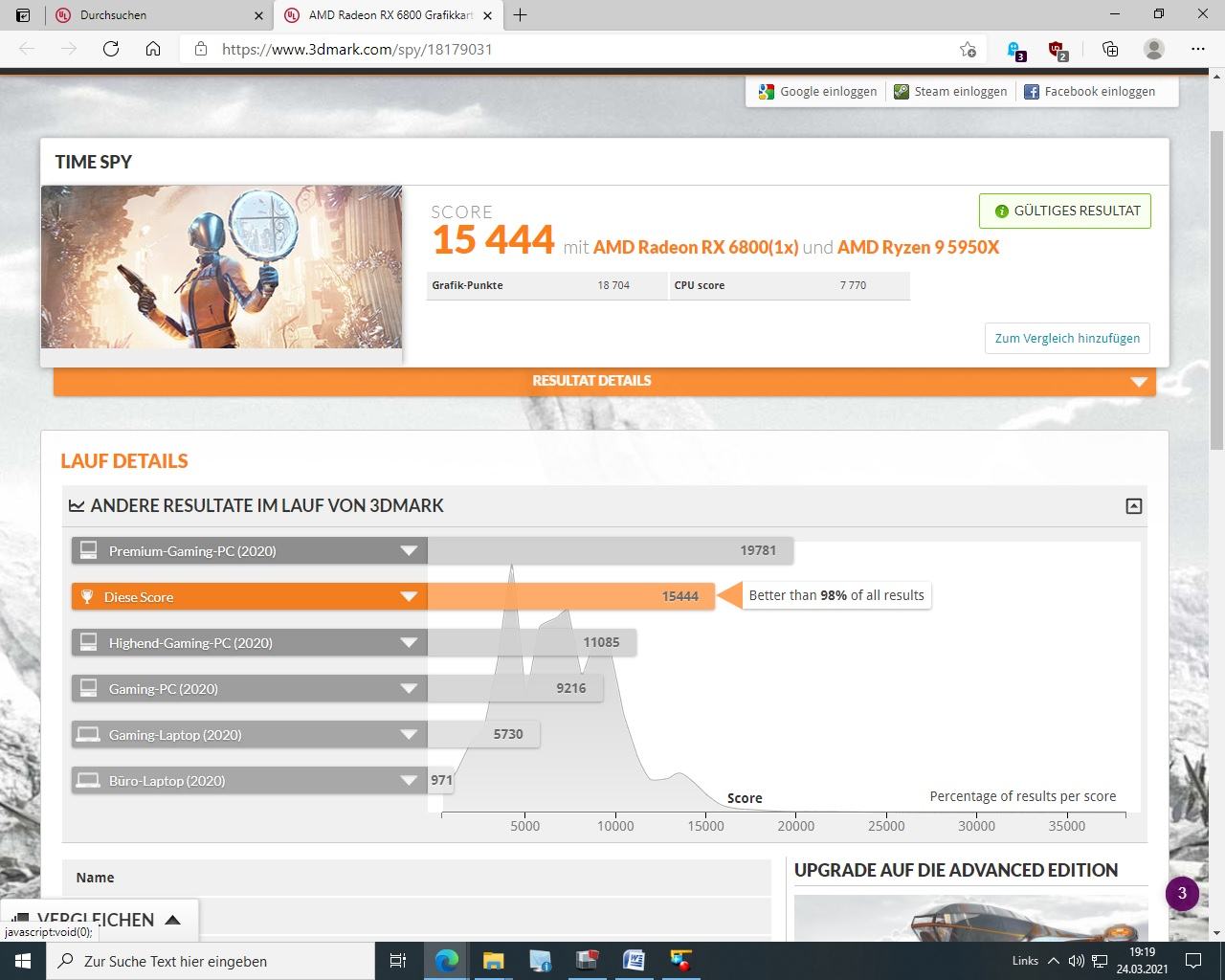Click the orange 15444 score bar
Image resolution: width=1225 pixels, height=980 pixels.
click(x=570, y=596)
